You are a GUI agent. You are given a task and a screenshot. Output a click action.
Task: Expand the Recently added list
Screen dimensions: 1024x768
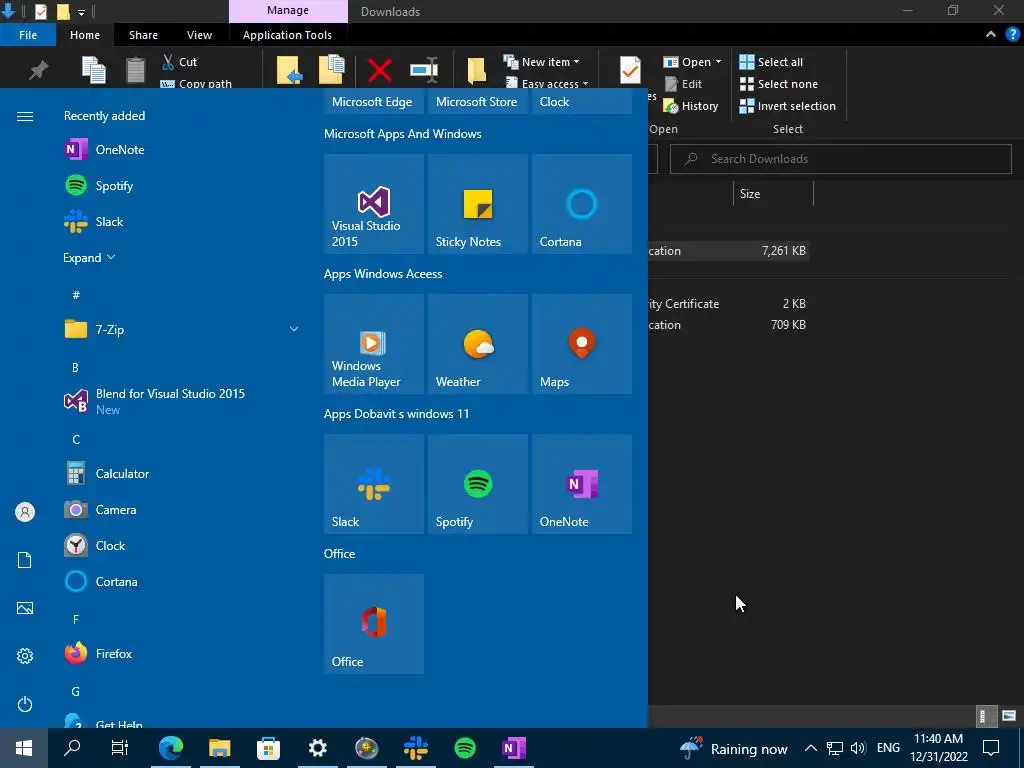89,257
